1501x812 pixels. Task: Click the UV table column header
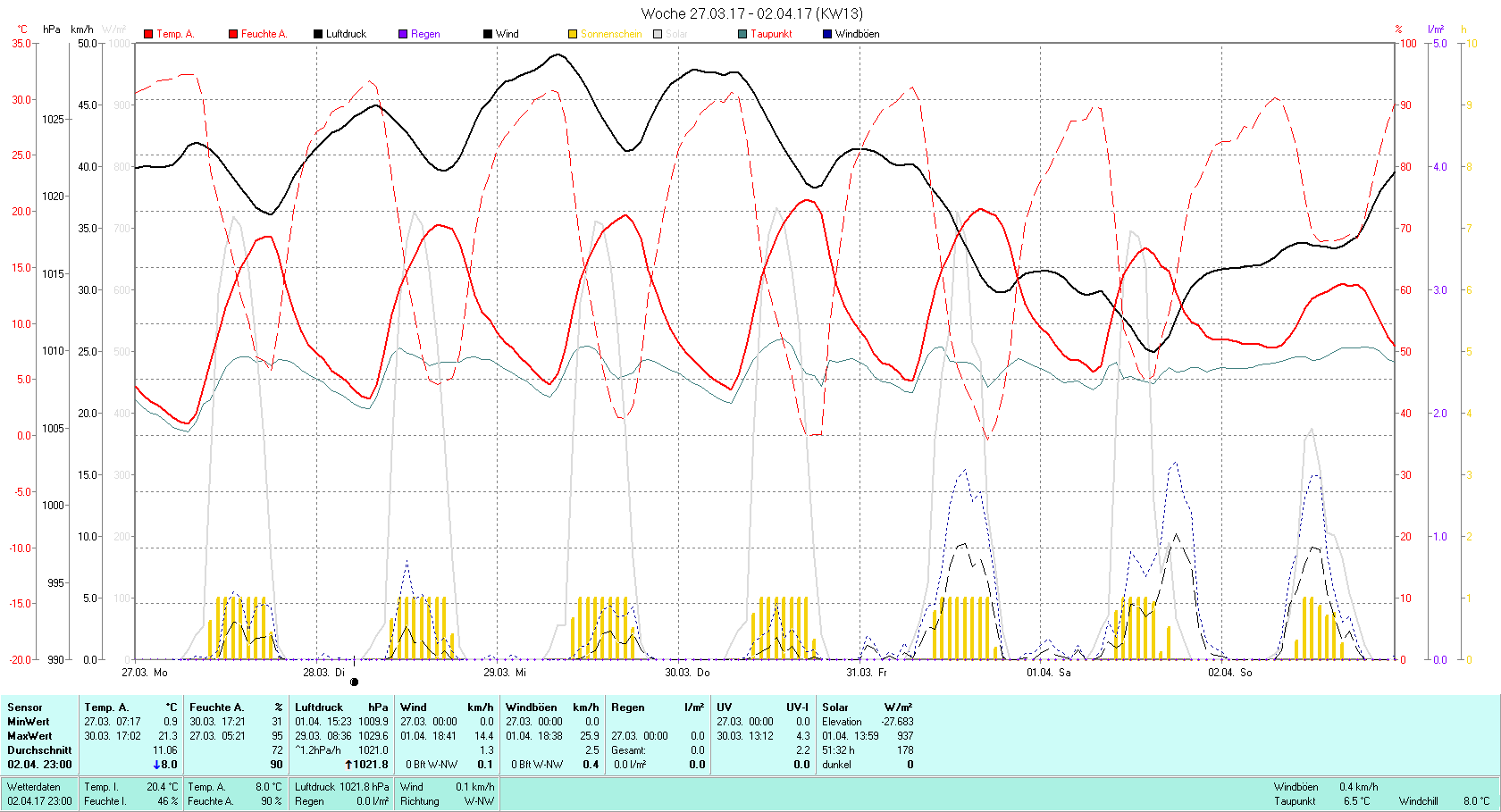tap(725, 707)
